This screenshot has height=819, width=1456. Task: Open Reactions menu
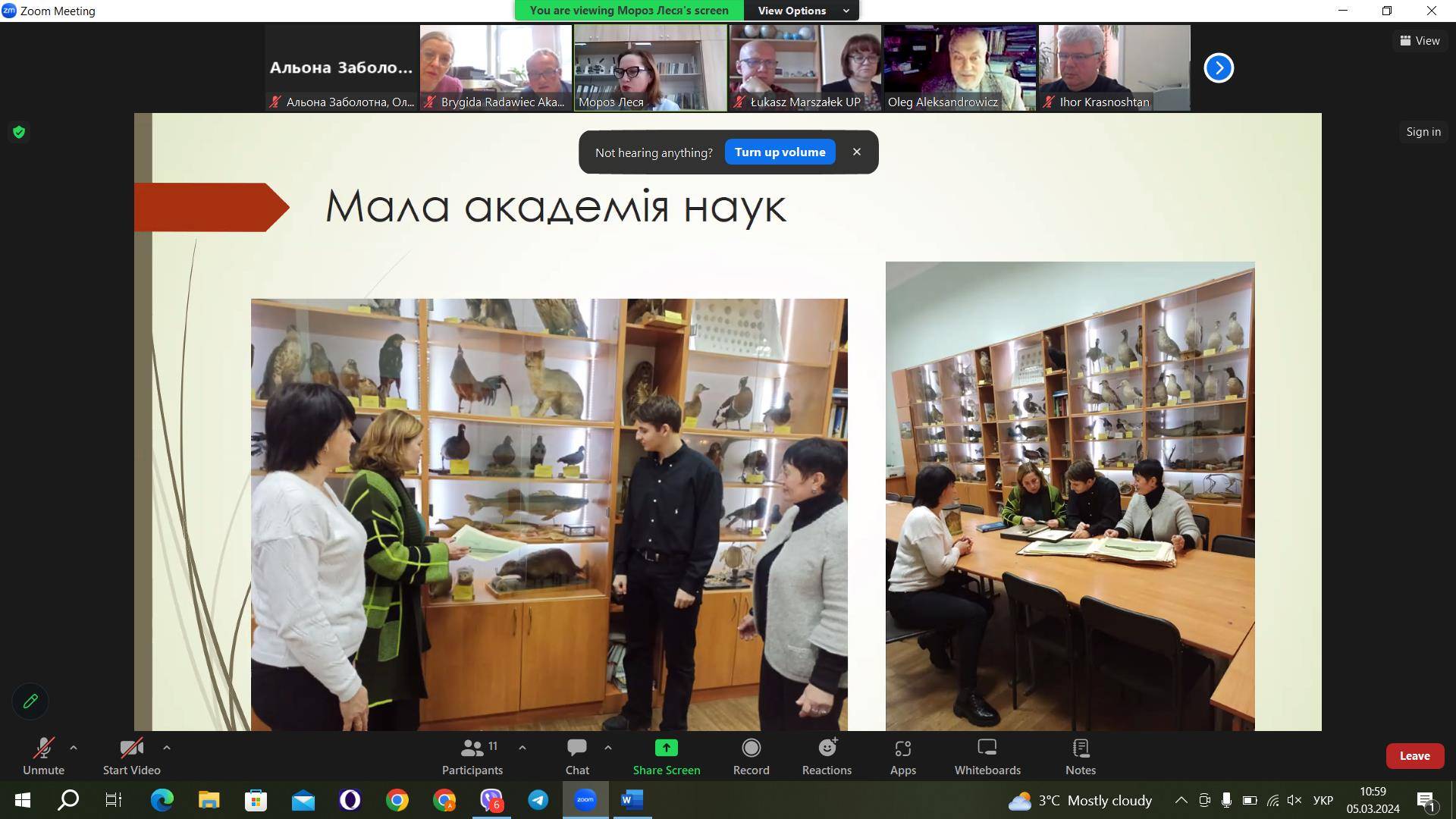click(x=827, y=757)
